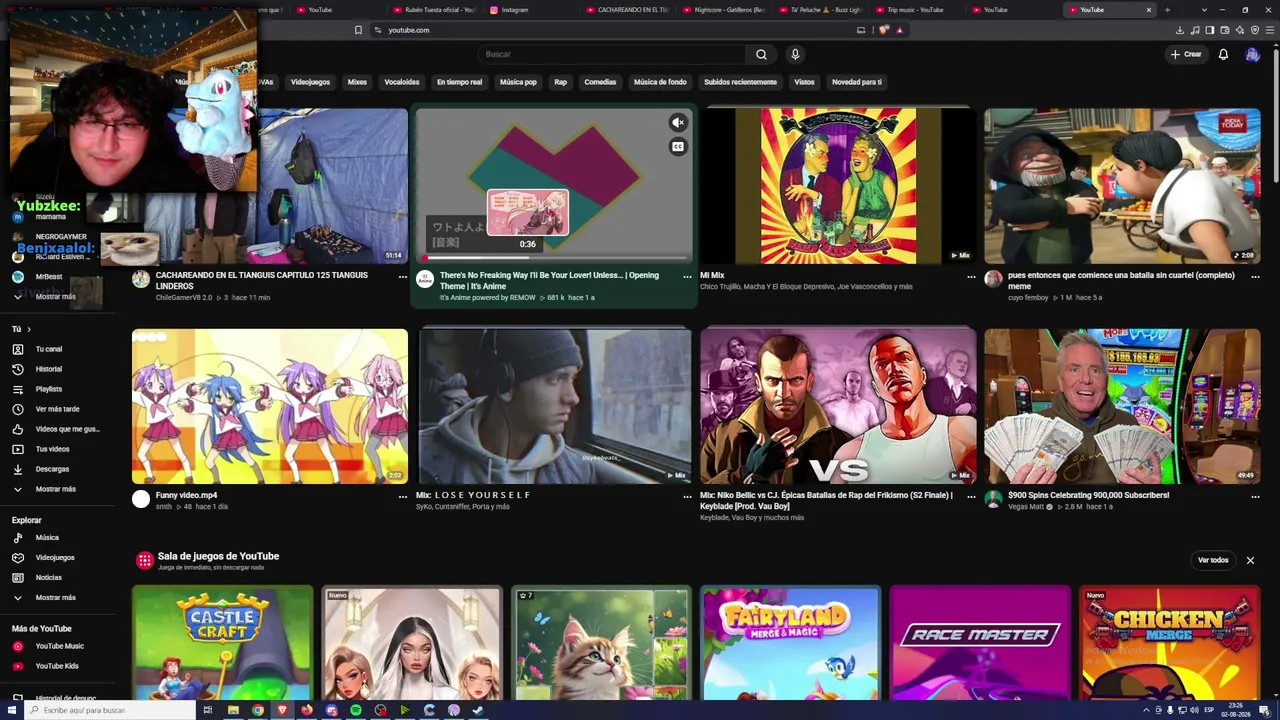This screenshot has height=720, width=1280.
Task: Open Descargas in the sidebar
Action: 57,469
